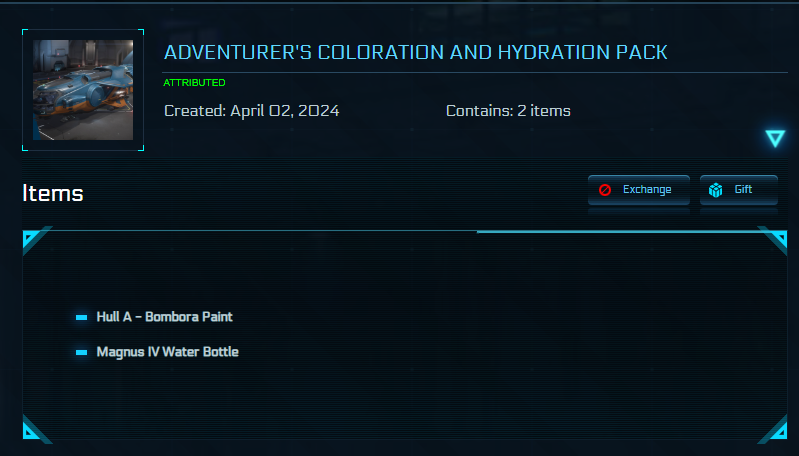The image size is (799, 456).
Task: Click the Items section heading
Action: (x=53, y=193)
